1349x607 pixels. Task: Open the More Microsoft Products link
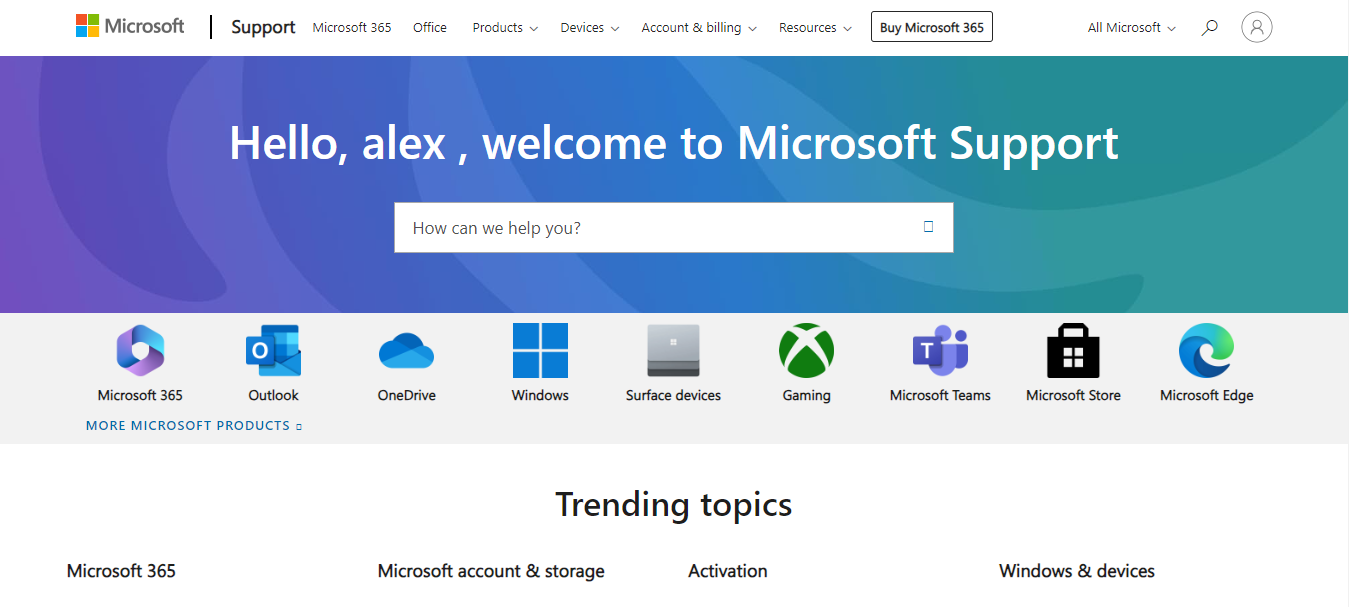point(193,426)
